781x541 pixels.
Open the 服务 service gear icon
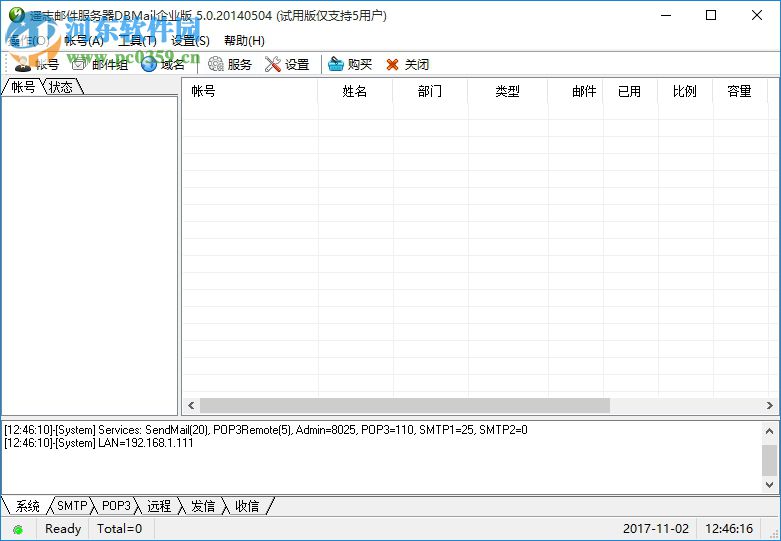point(216,64)
